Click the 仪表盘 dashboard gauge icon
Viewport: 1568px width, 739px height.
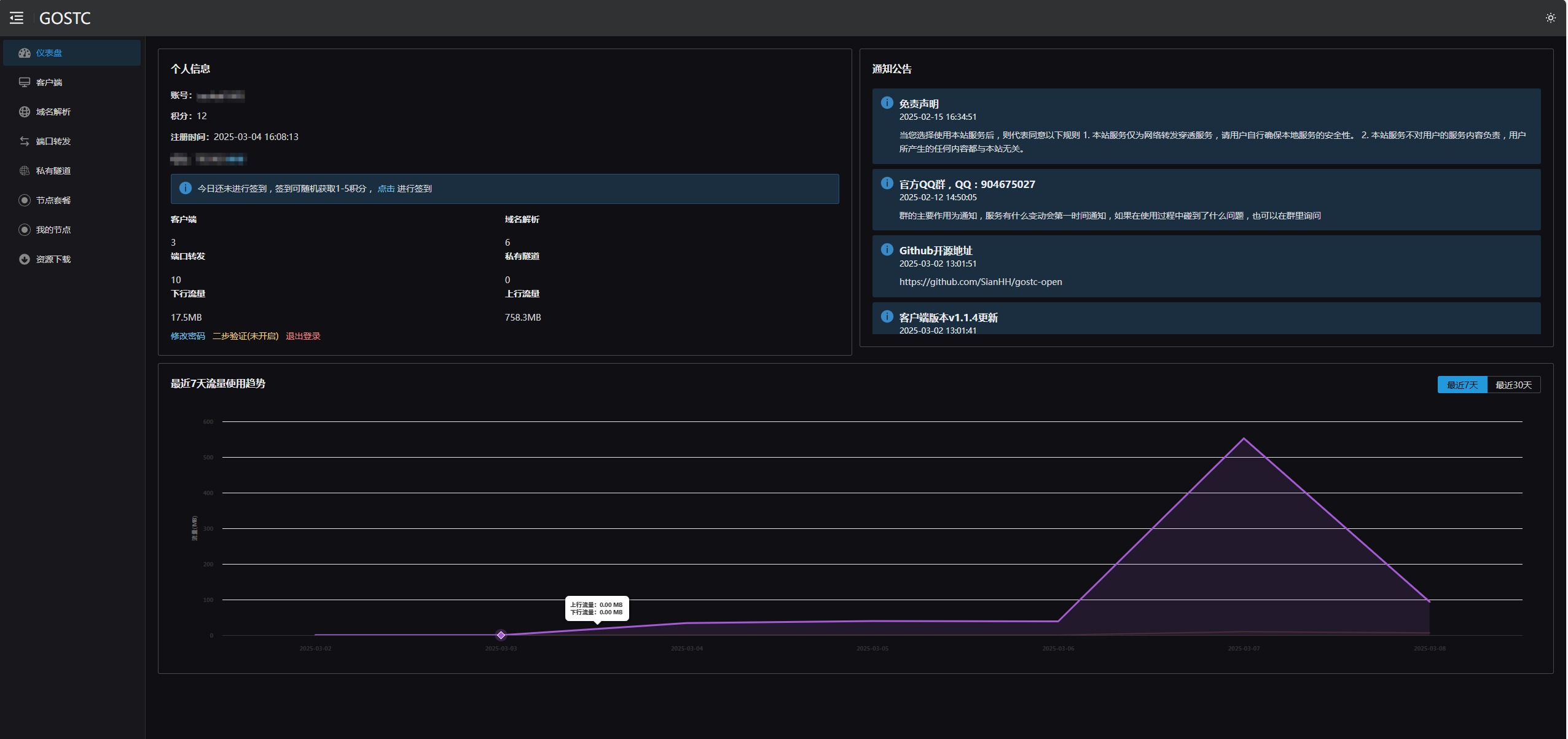click(x=25, y=53)
